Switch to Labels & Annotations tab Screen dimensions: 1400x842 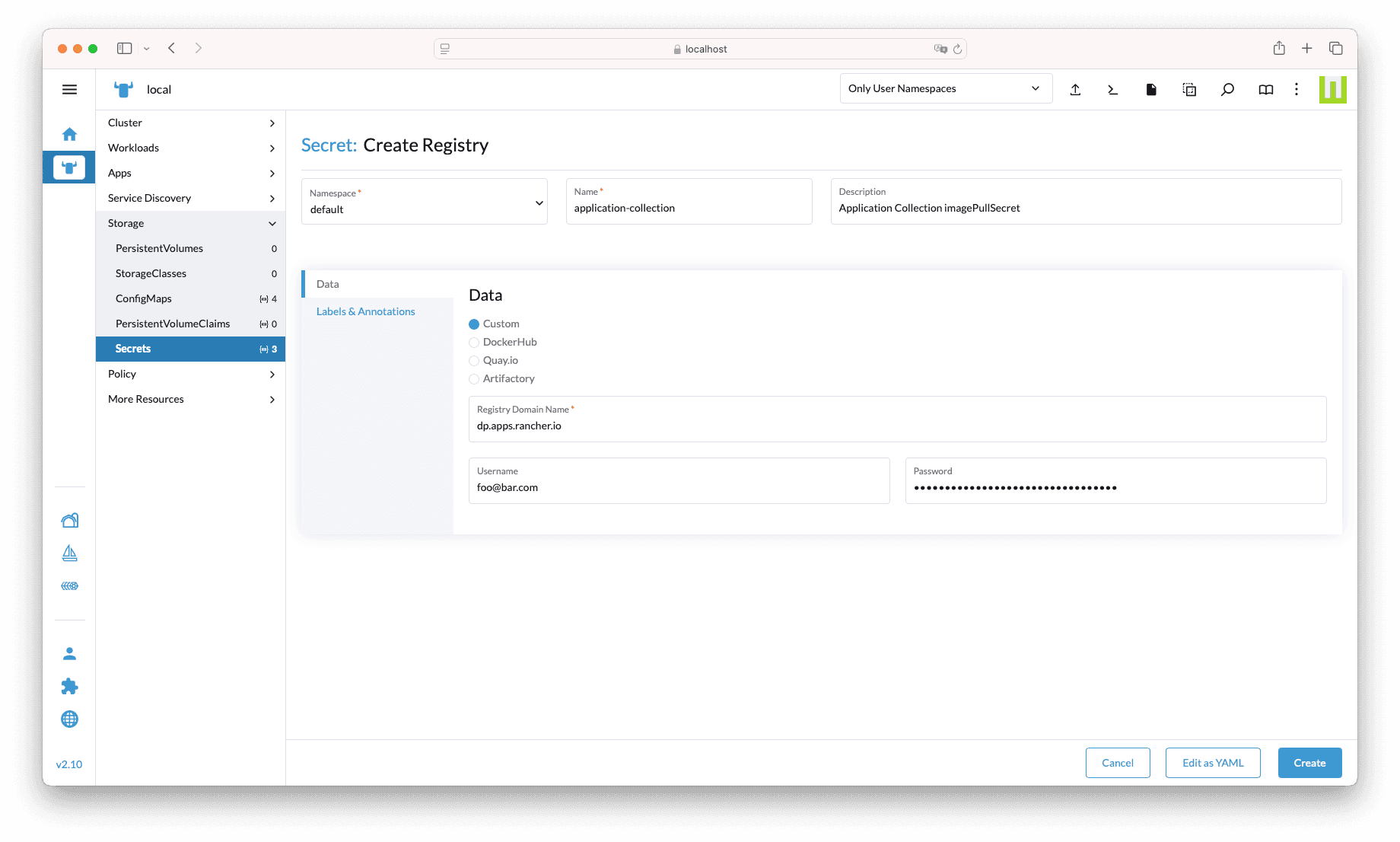pos(365,311)
